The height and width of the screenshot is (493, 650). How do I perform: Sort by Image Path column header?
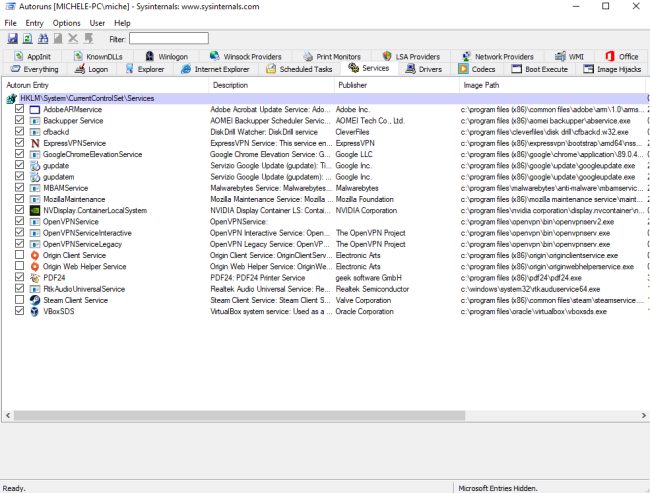tap(552, 85)
